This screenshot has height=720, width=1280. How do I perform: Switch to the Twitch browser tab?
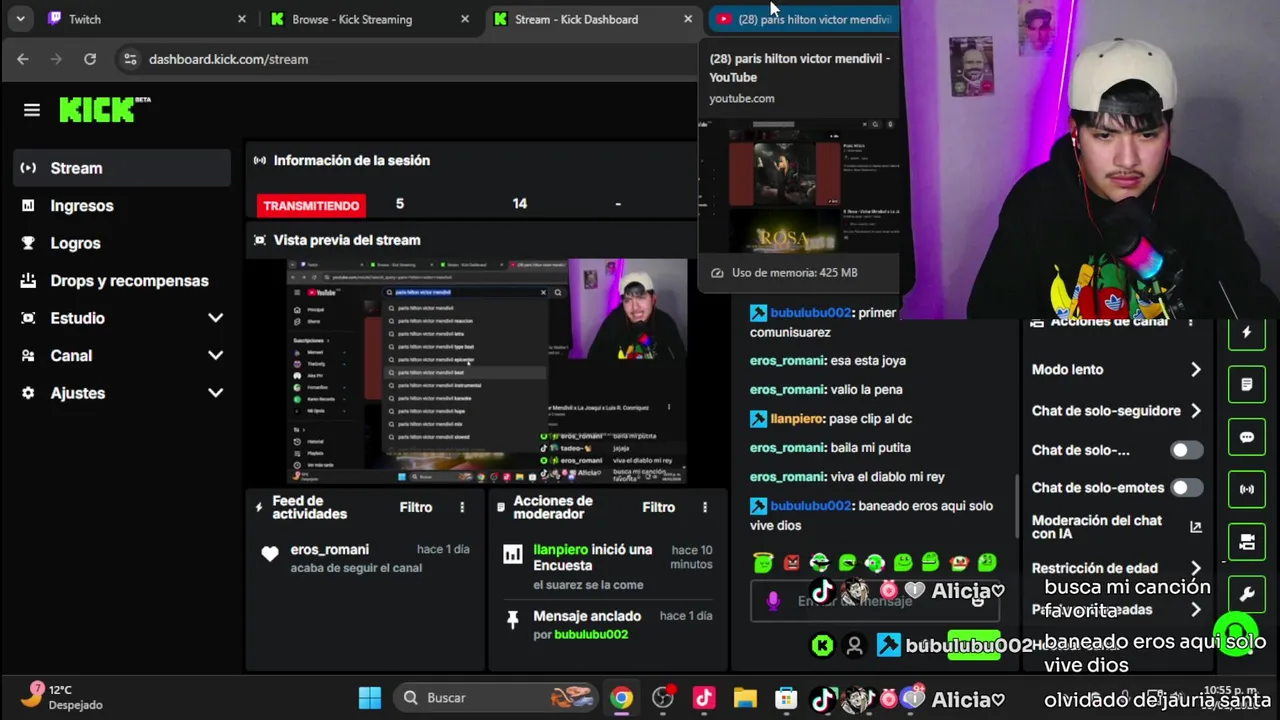point(147,19)
